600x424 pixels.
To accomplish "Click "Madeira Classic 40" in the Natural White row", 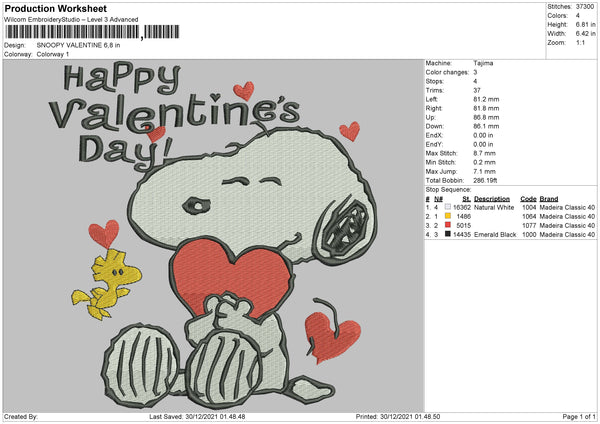I will pos(567,207).
